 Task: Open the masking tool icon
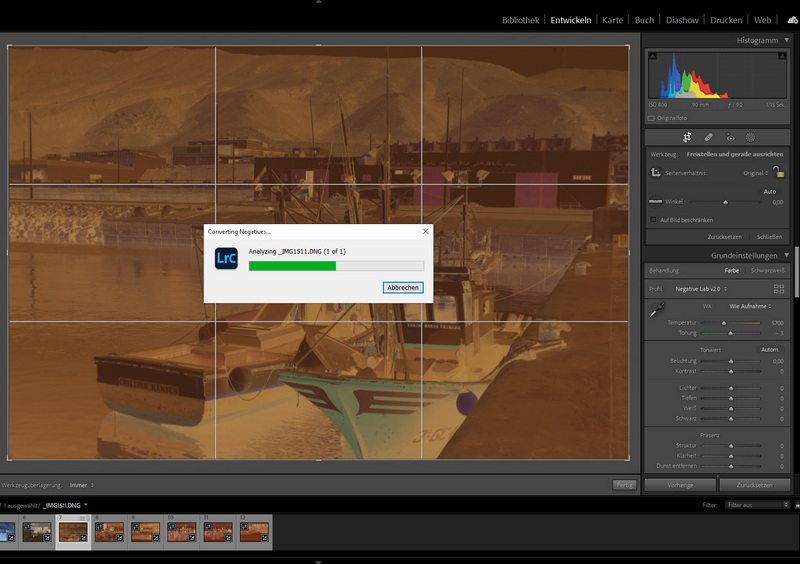[x=751, y=137]
